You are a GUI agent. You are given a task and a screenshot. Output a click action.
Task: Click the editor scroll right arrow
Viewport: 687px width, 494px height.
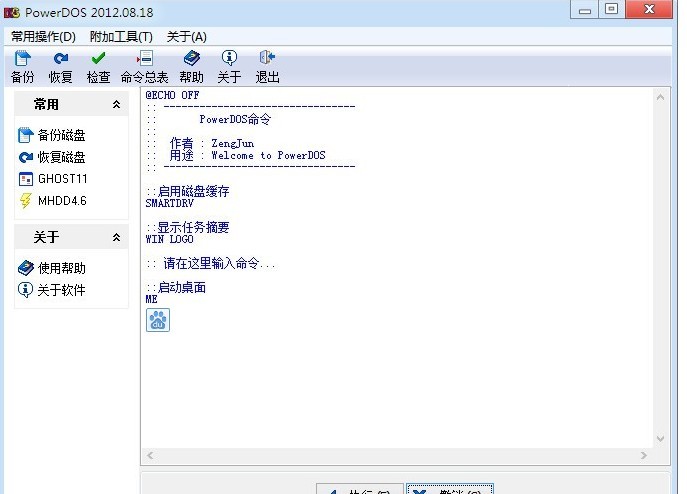[x=644, y=455]
